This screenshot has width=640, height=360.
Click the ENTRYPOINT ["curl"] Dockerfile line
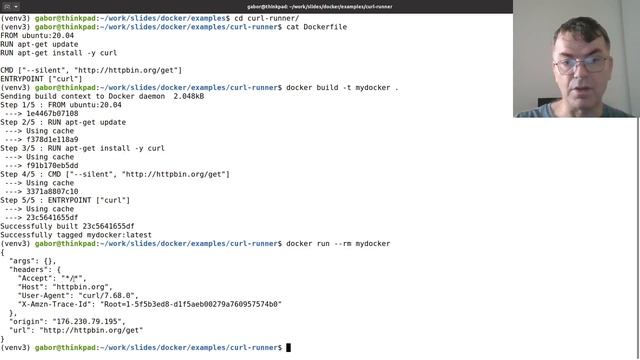click(x=41, y=79)
